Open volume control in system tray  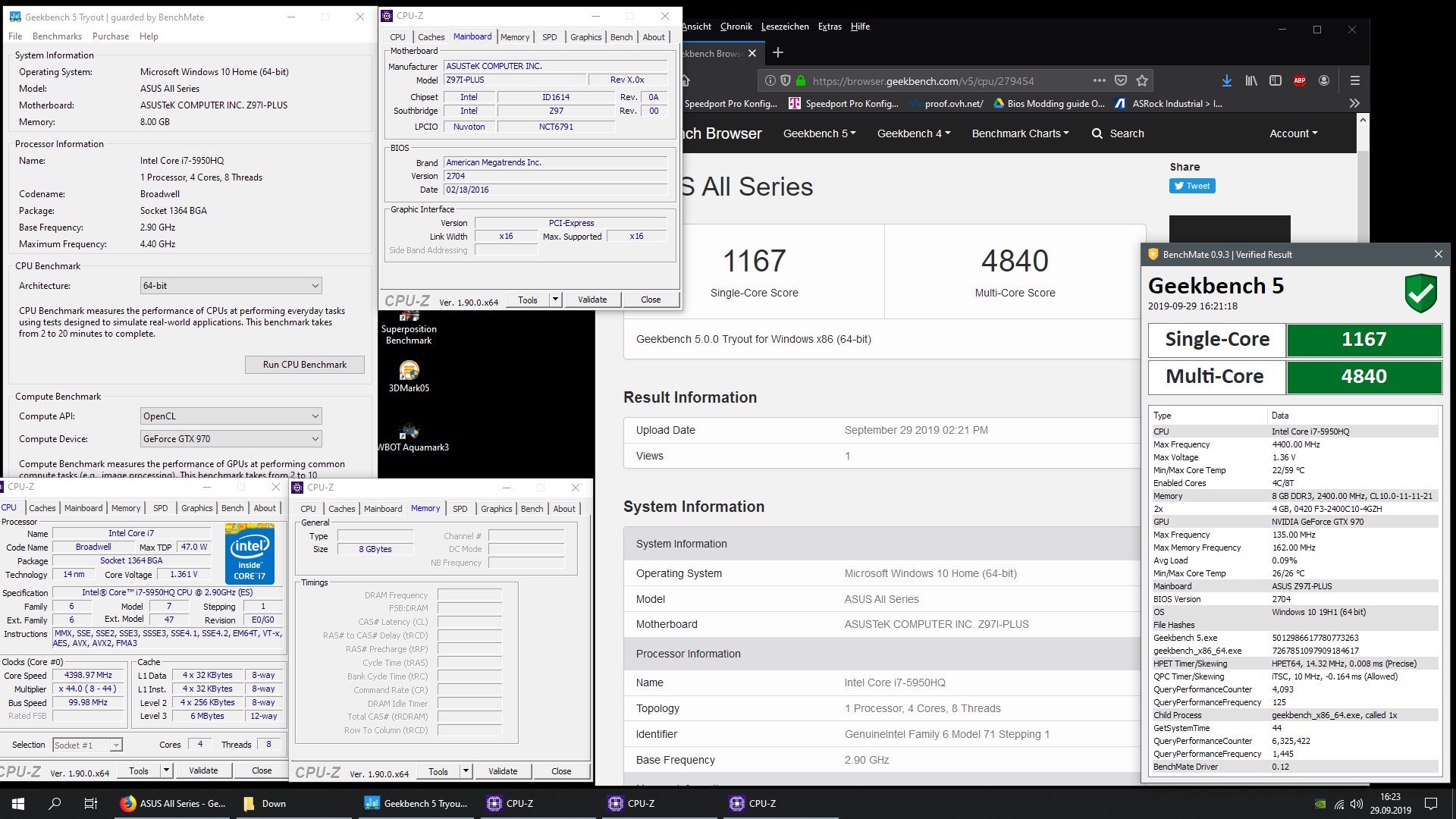1357,805
